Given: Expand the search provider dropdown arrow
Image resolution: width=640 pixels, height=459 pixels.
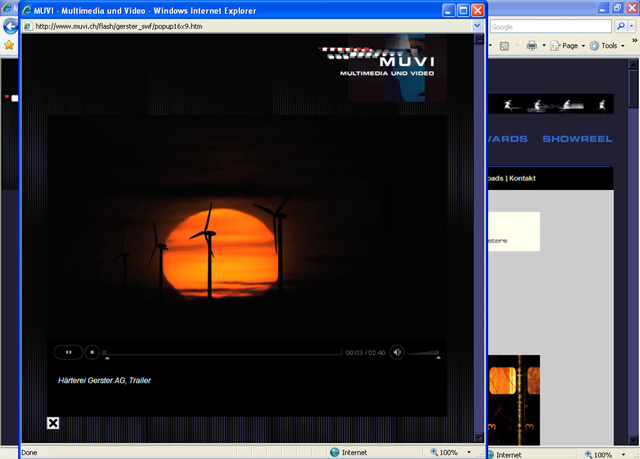Looking at the screenshot, I should tap(629, 27).
